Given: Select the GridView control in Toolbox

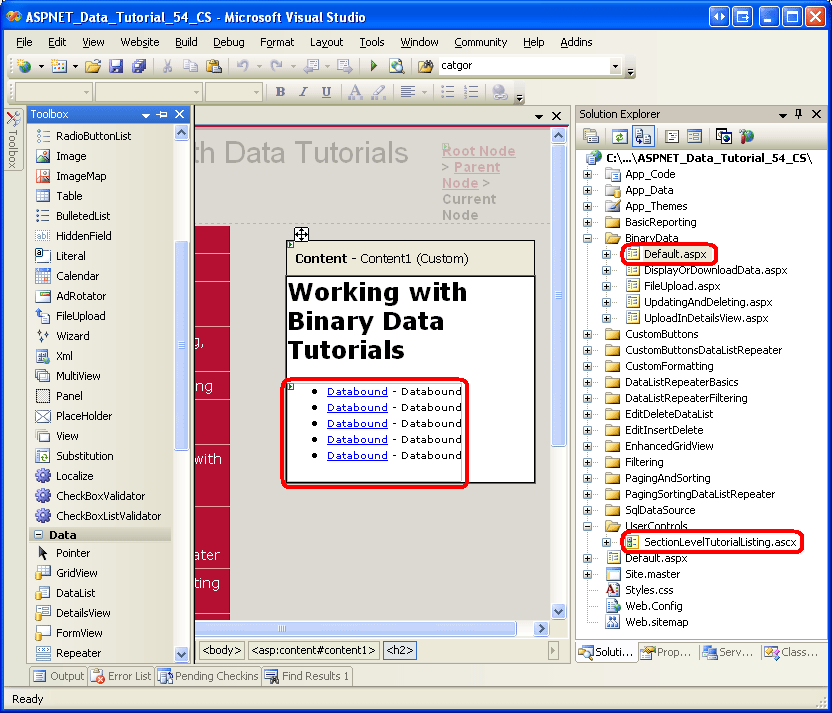Looking at the screenshot, I should 77,573.
